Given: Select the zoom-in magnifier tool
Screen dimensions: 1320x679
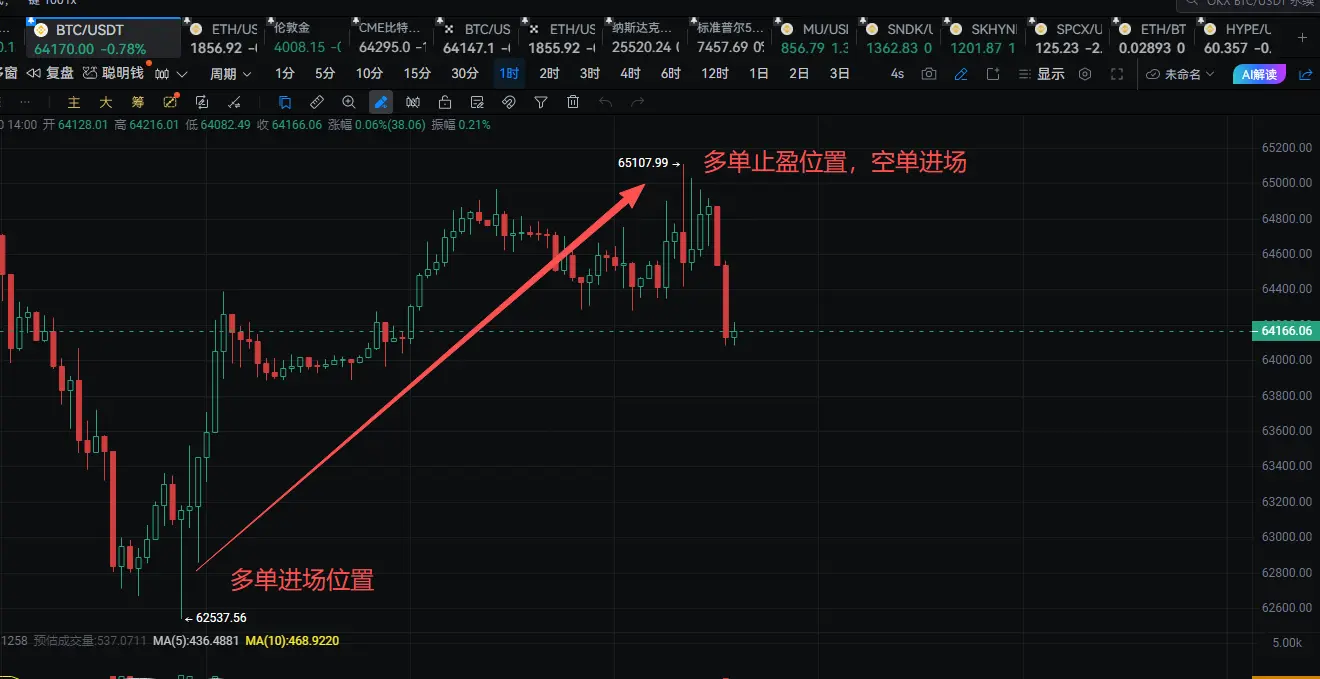Looking at the screenshot, I should (x=349, y=102).
